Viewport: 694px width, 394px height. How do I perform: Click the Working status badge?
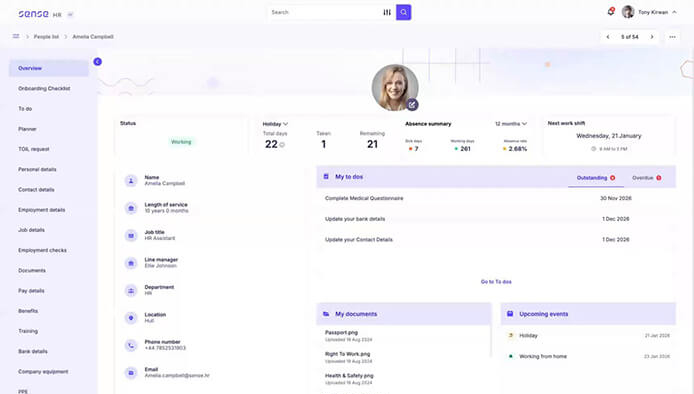coord(181,142)
